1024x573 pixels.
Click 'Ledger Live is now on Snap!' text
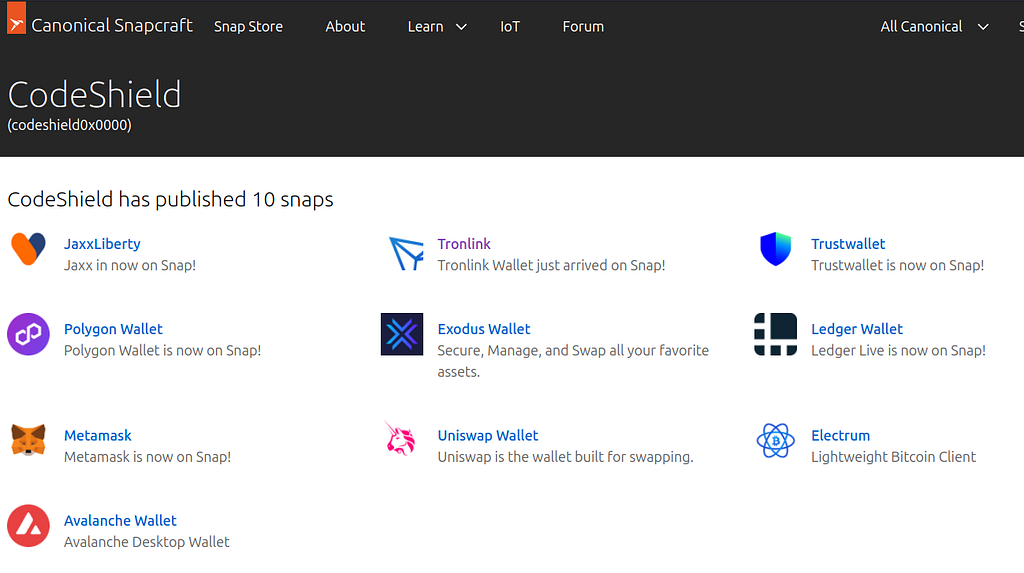[x=898, y=350]
